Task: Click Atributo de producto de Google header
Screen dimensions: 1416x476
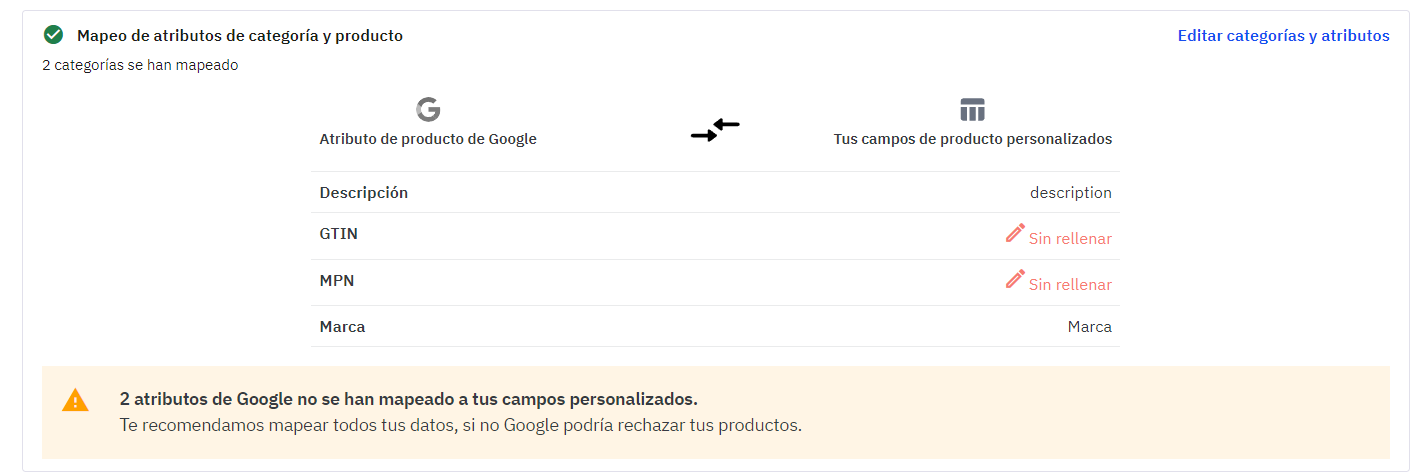Action: click(428, 139)
